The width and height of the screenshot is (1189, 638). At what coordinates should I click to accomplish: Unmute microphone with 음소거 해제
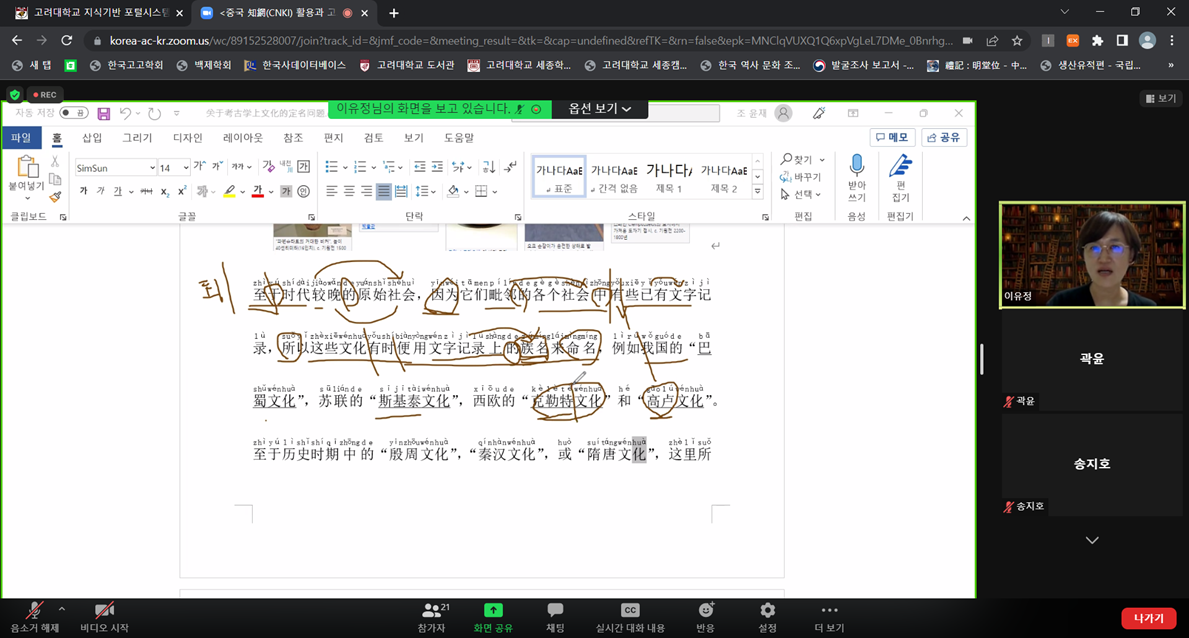34,612
